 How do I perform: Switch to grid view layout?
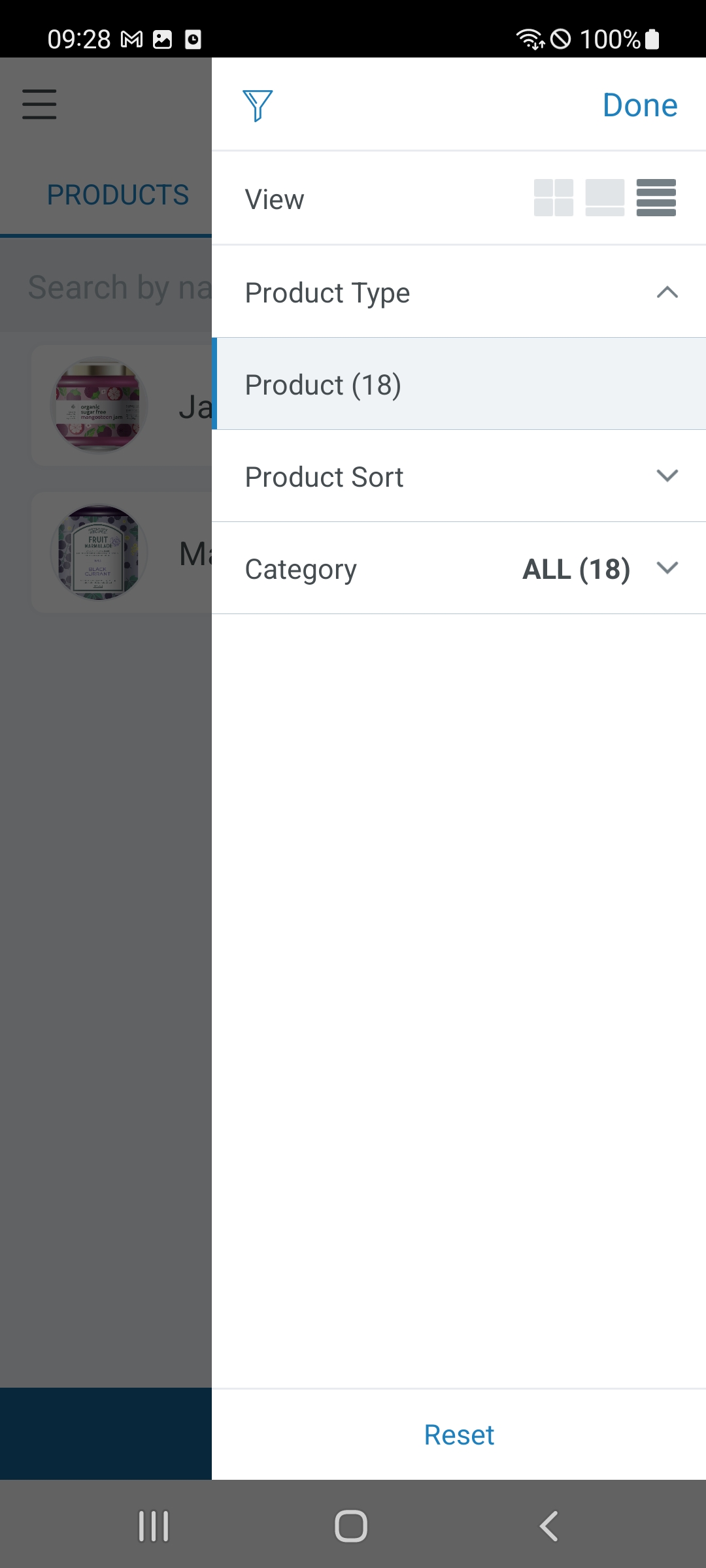pyautogui.click(x=554, y=197)
